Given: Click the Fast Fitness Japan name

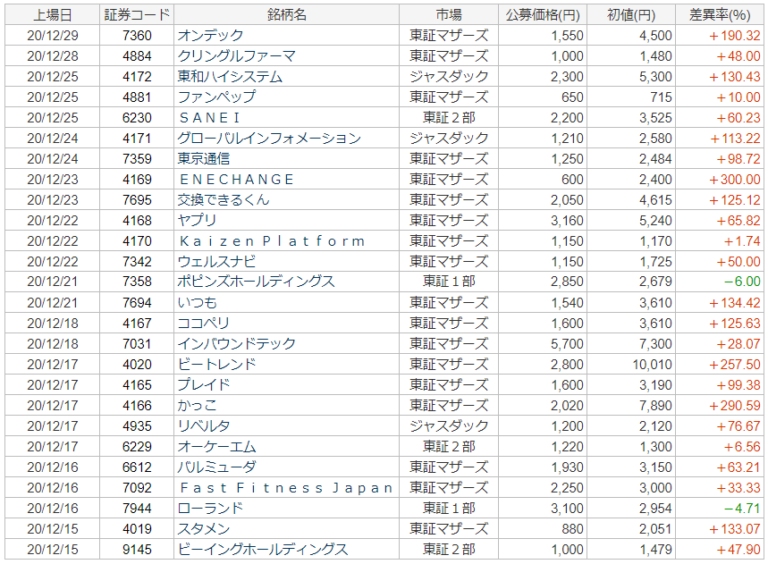Looking at the screenshot, I should pos(285,488).
